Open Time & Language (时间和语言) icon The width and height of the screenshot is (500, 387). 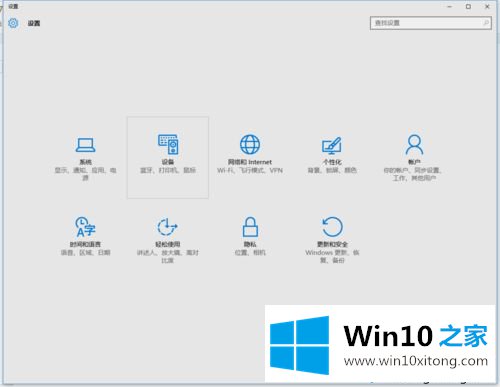(x=85, y=227)
